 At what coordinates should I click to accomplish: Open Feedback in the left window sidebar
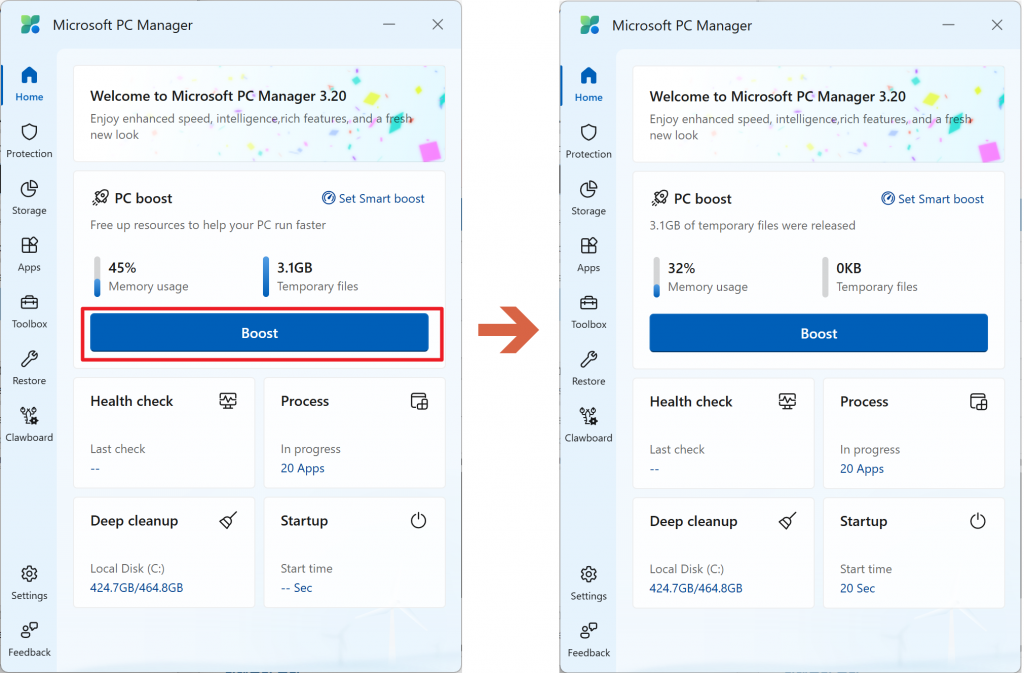pos(29,640)
